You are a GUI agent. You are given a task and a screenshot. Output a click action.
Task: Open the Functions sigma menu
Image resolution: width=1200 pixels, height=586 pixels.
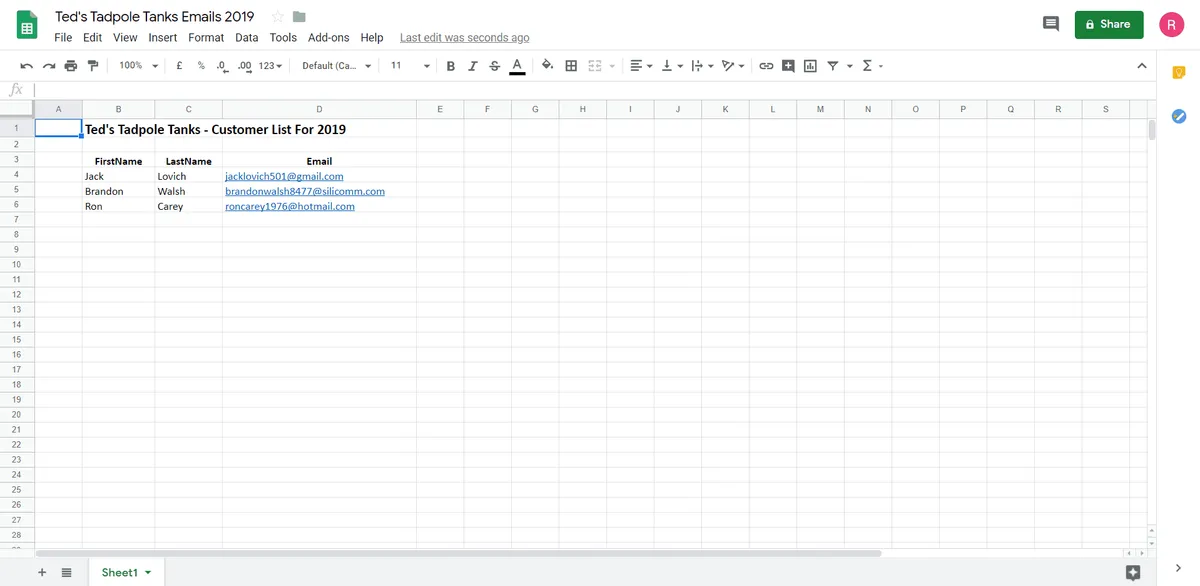click(867, 66)
